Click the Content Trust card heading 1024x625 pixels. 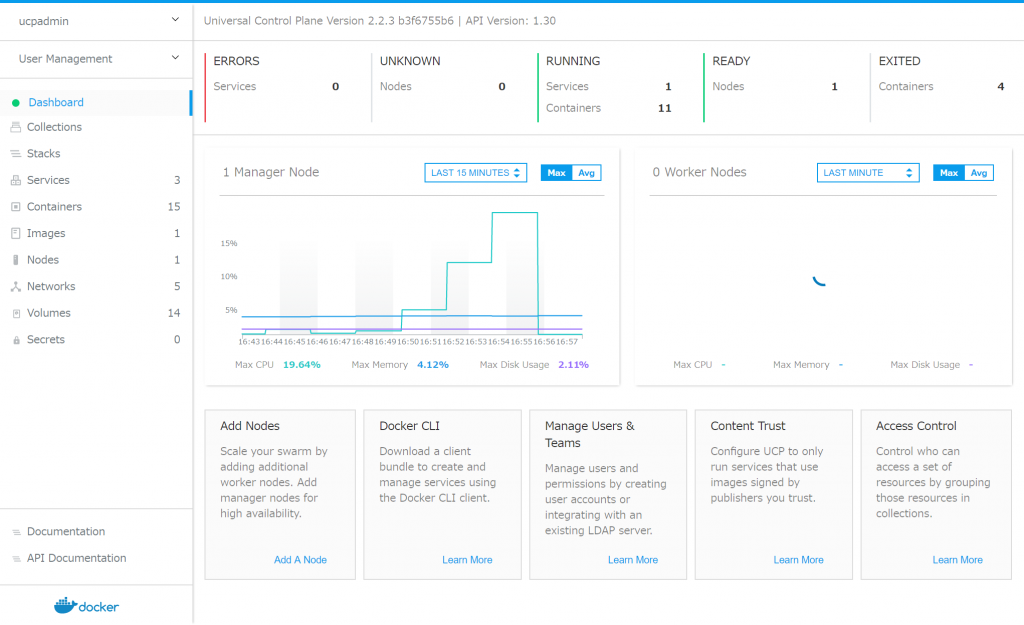click(x=748, y=426)
